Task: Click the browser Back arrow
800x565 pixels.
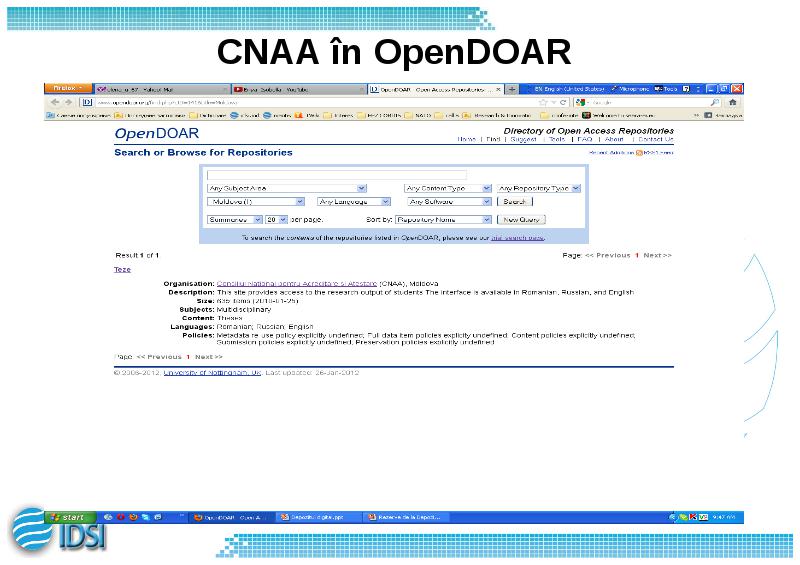Action: pos(55,103)
